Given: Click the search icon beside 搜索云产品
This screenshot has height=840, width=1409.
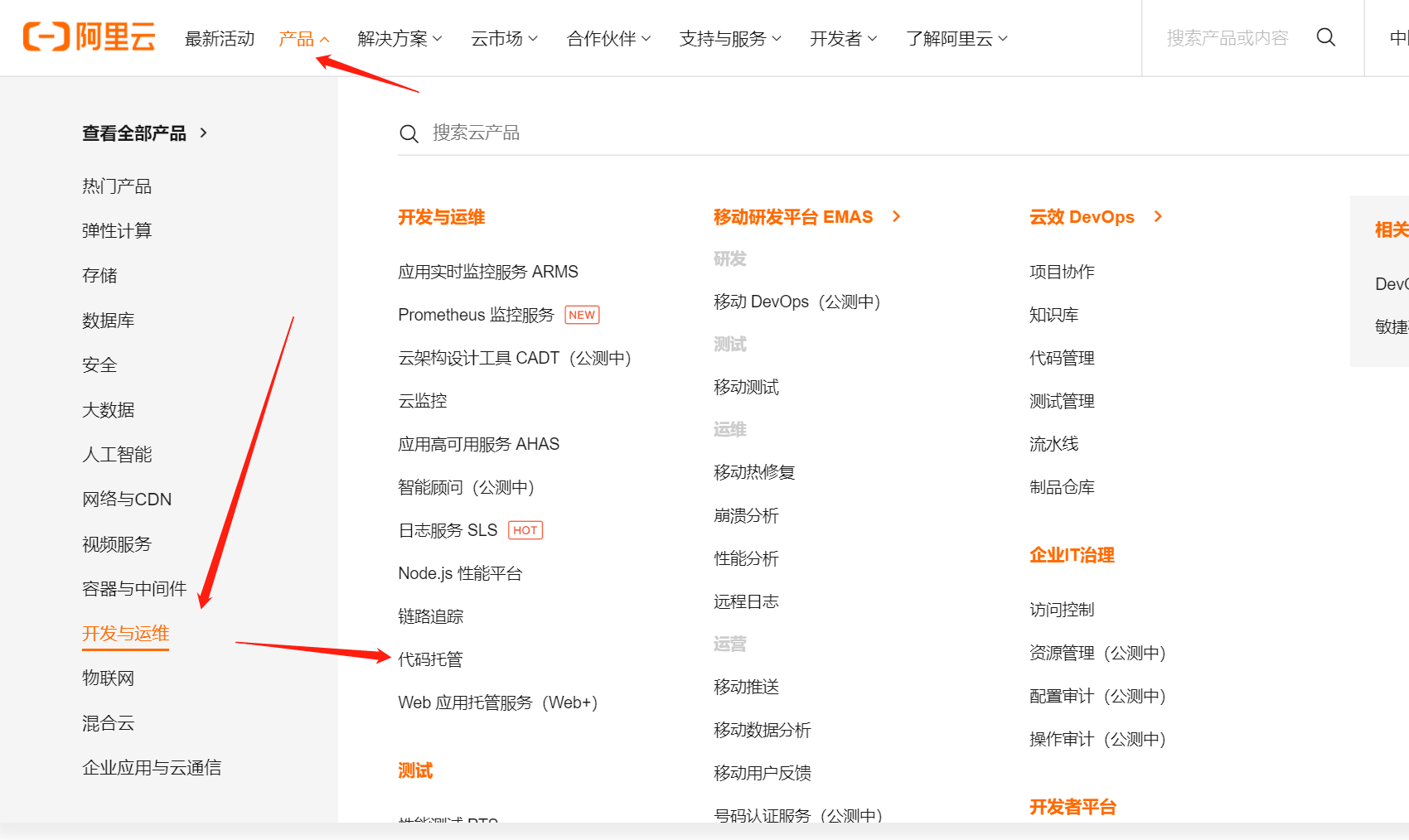Looking at the screenshot, I should point(409,133).
